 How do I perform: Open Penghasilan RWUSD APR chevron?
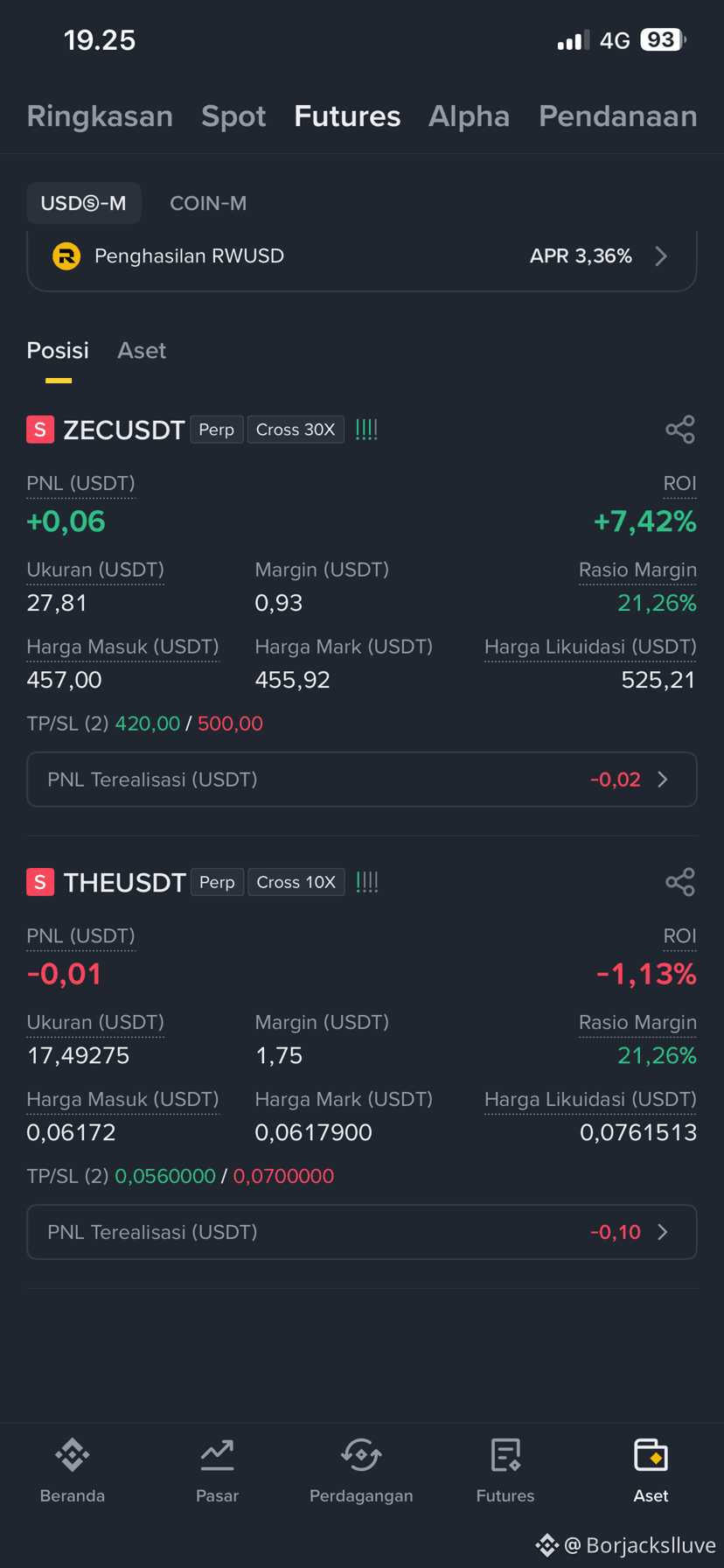click(661, 256)
